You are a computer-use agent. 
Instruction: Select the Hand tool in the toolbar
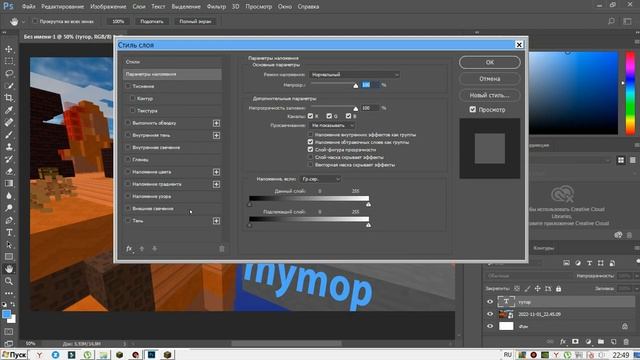(x=9, y=269)
